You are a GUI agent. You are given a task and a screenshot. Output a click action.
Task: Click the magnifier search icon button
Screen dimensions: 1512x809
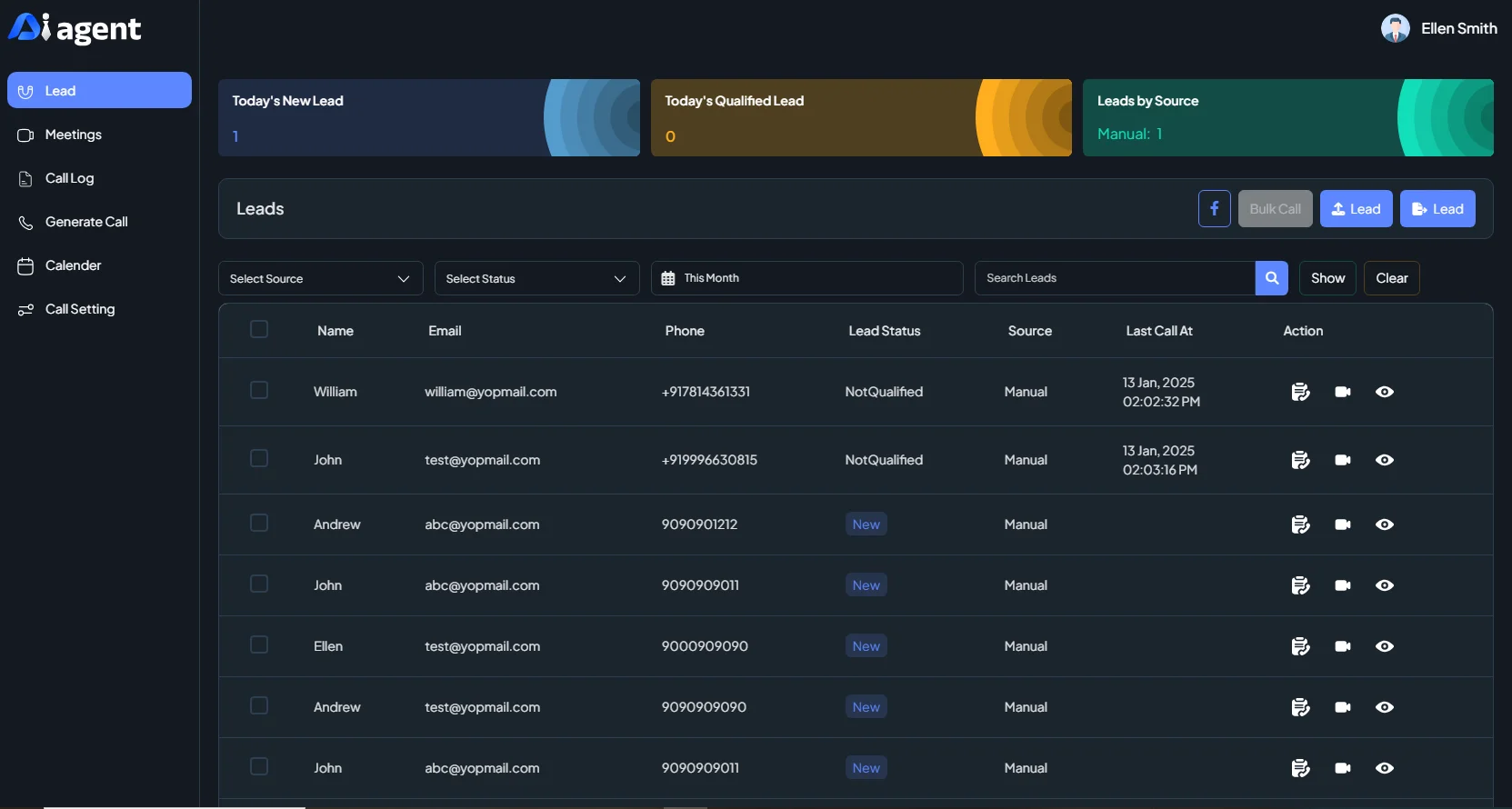tap(1271, 278)
